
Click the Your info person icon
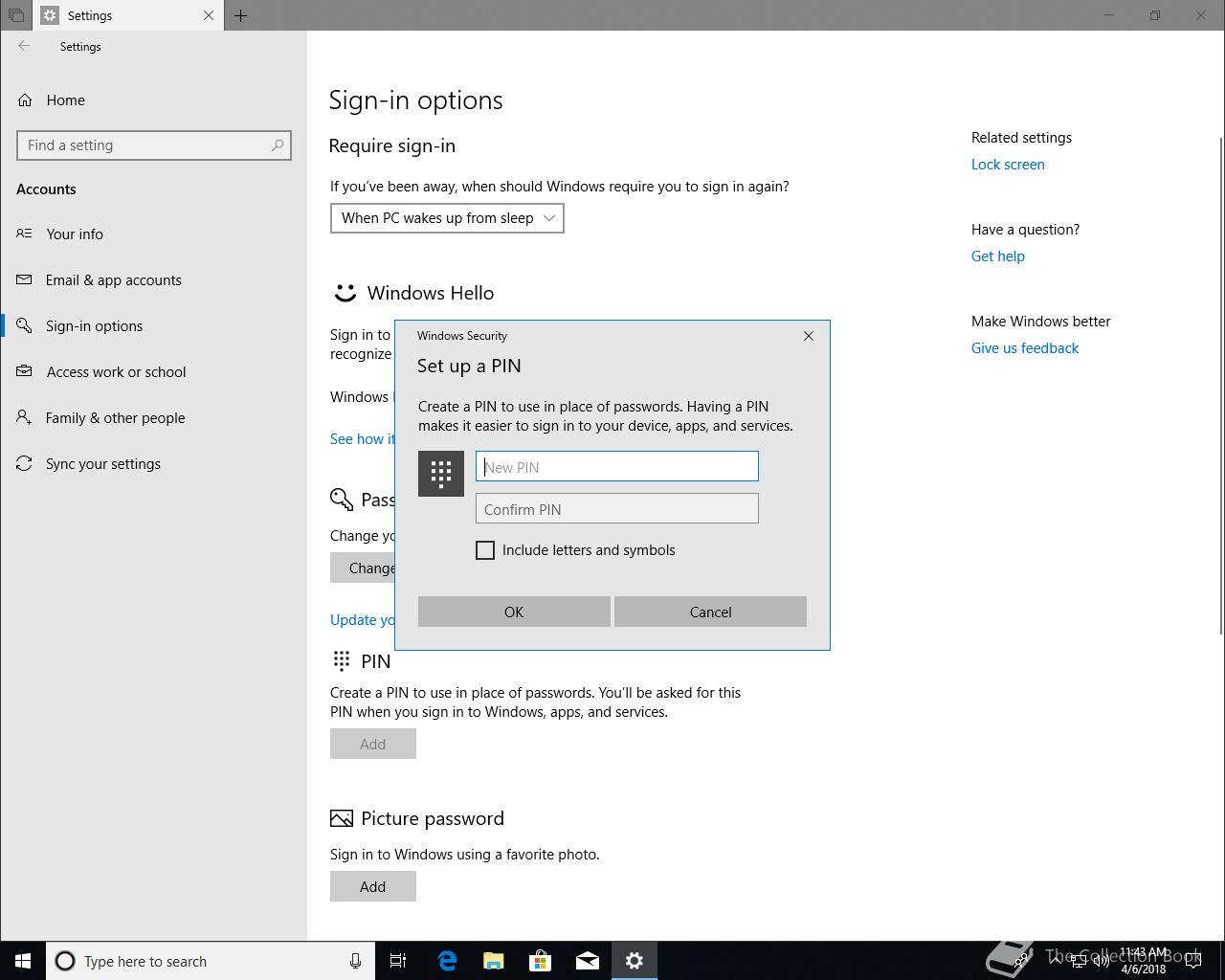[25, 234]
